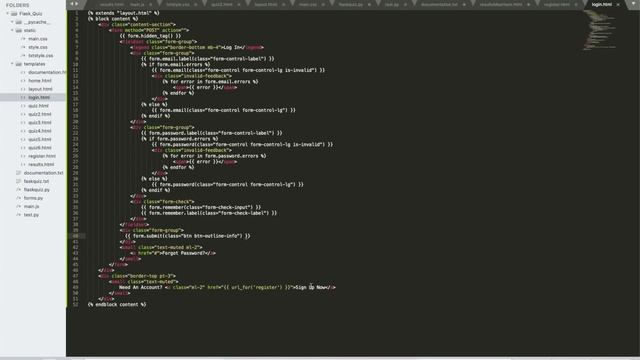Click 'Forgot Password?' in the code
Screen dimensions: 640x360
[183, 253]
